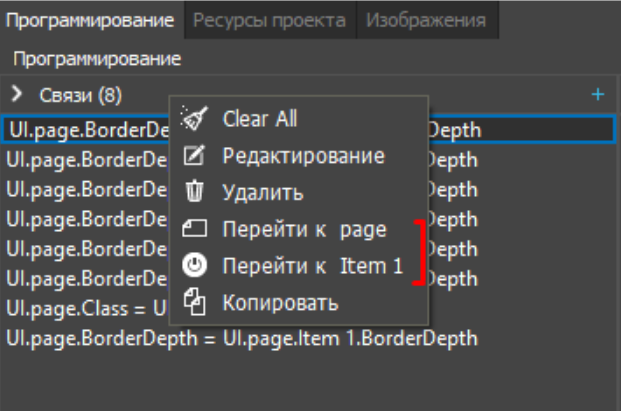
Task: Click the Копировать copy icon
Action: click(194, 302)
